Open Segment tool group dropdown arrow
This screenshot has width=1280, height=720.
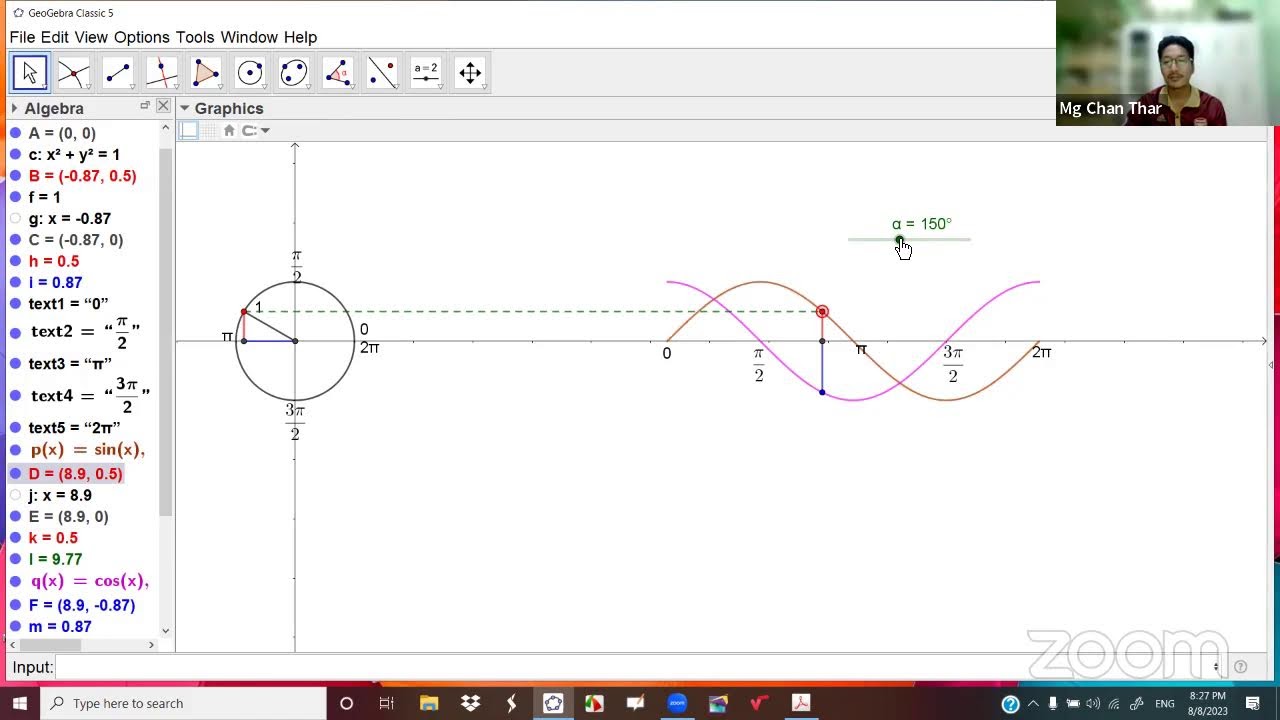point(133,88)
